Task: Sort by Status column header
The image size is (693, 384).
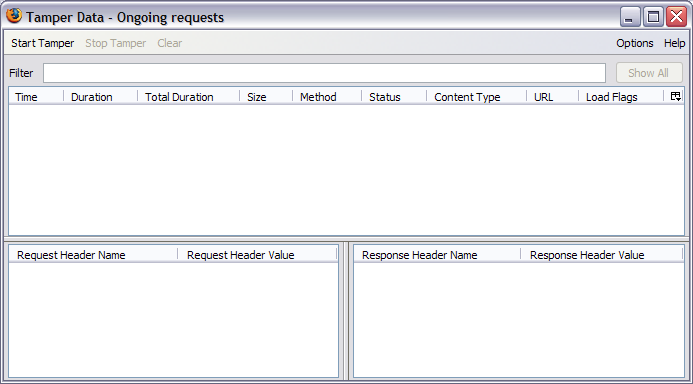Action: point(394,97)
